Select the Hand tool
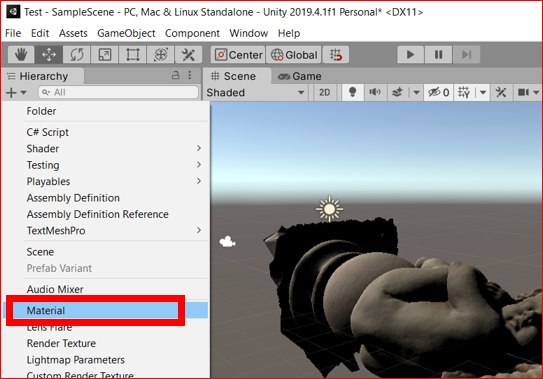Screen dimensions: 543x379 21,54
